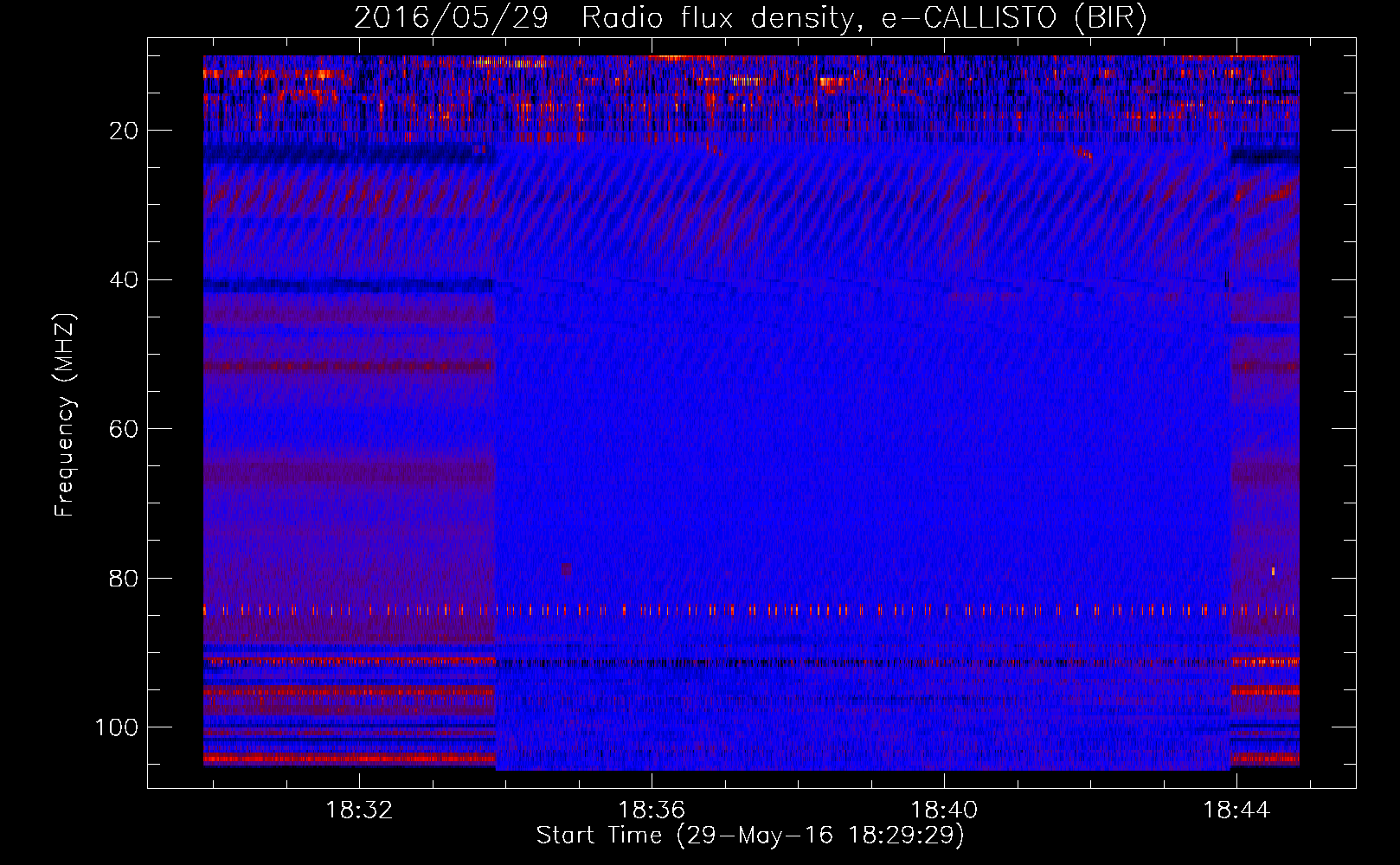Click the '40' frequency tick label
The image size is (1400, 865).
coord(124,280)
